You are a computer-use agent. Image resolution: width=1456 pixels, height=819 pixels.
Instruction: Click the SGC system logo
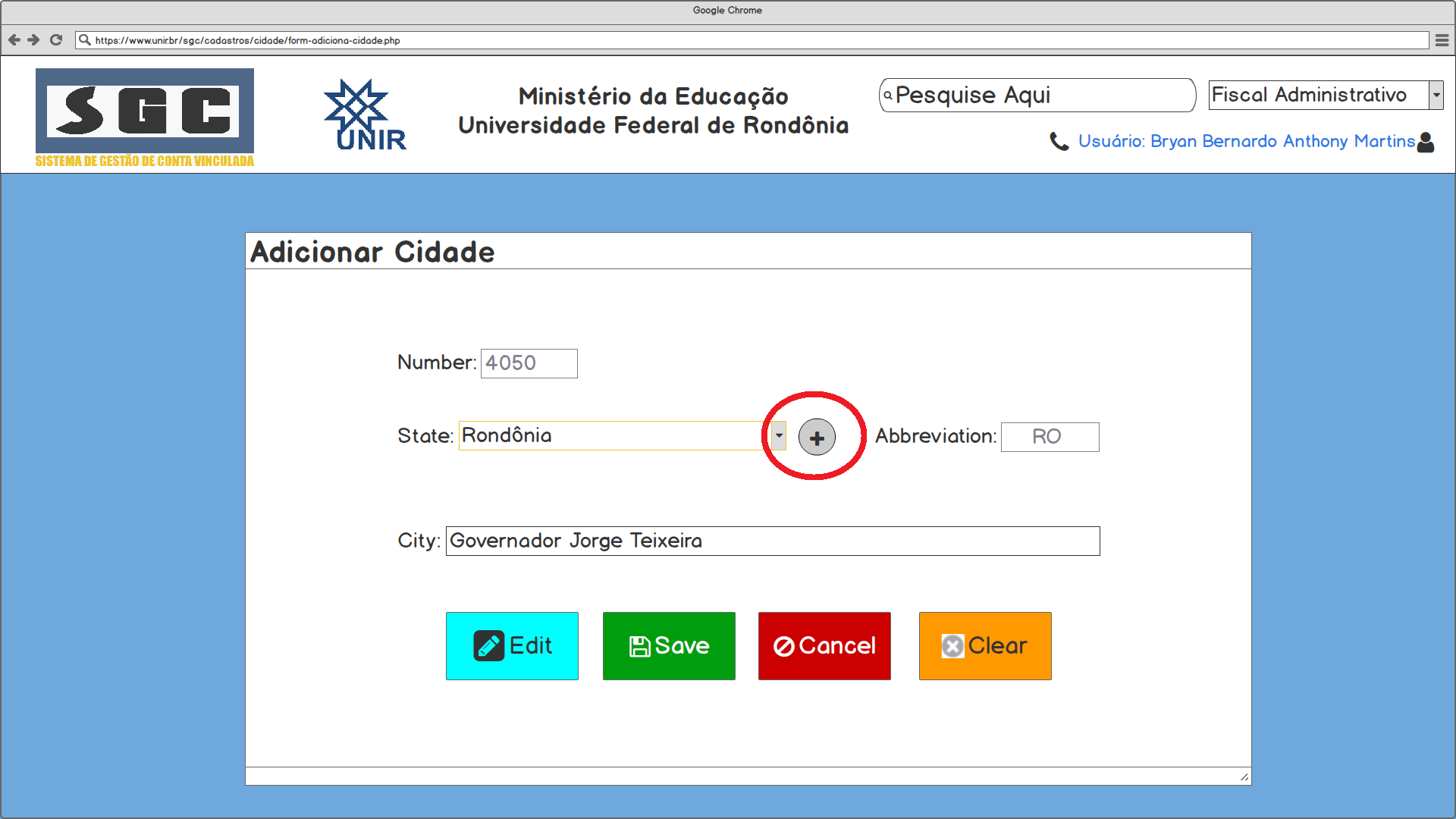[x=144, y=115]
